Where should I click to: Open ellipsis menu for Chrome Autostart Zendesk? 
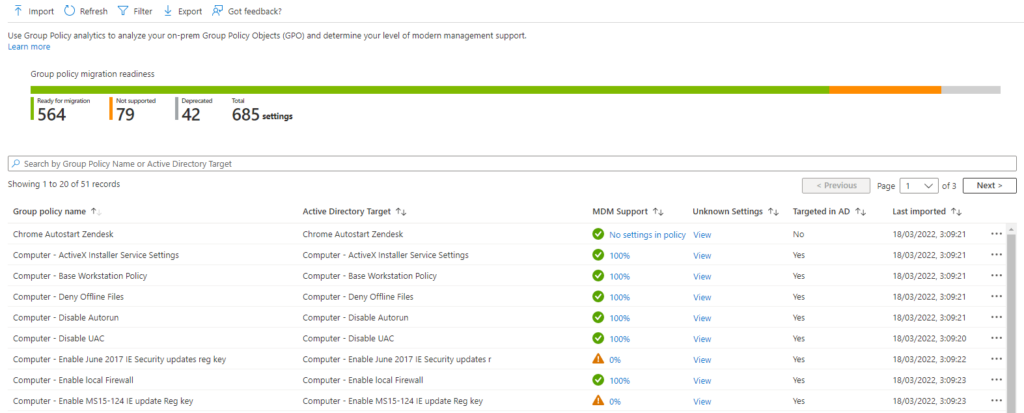(x=996, y=233)
